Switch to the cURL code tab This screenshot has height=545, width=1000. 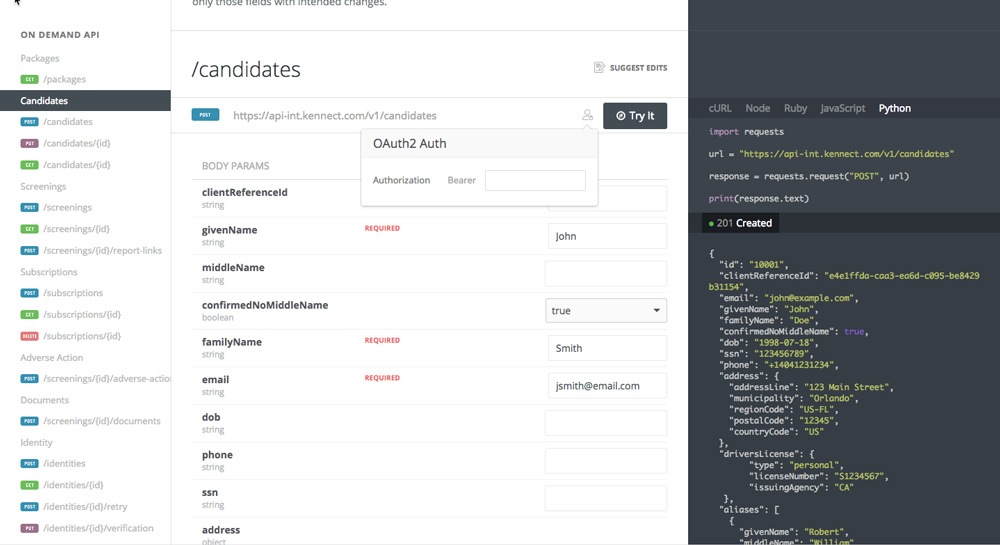tap(721, 108)
